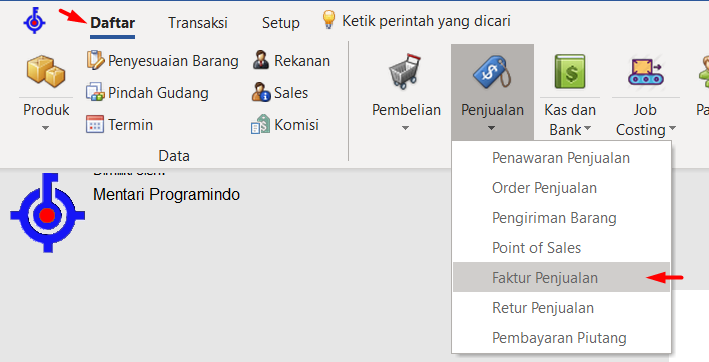Switch to the Setup ribbon tab

click(280, 23)
